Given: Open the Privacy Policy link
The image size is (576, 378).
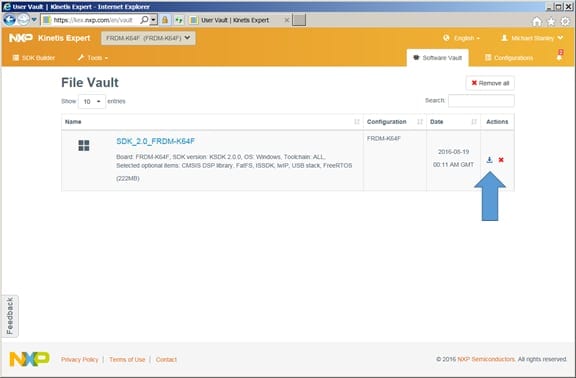Looking at the screenshot, I should 80,359.
